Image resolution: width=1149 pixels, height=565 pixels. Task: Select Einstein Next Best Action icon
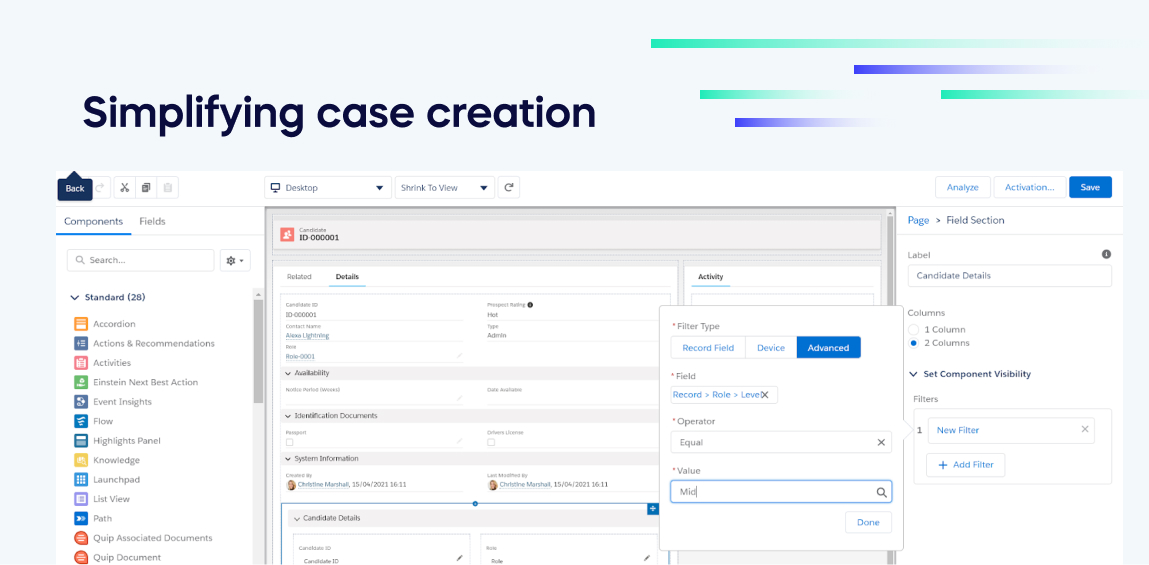[81, 383]
